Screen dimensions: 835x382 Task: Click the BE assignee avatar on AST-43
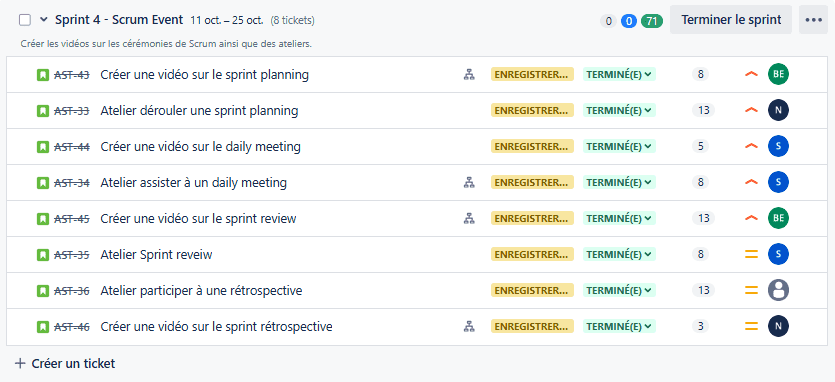[778, 75]
